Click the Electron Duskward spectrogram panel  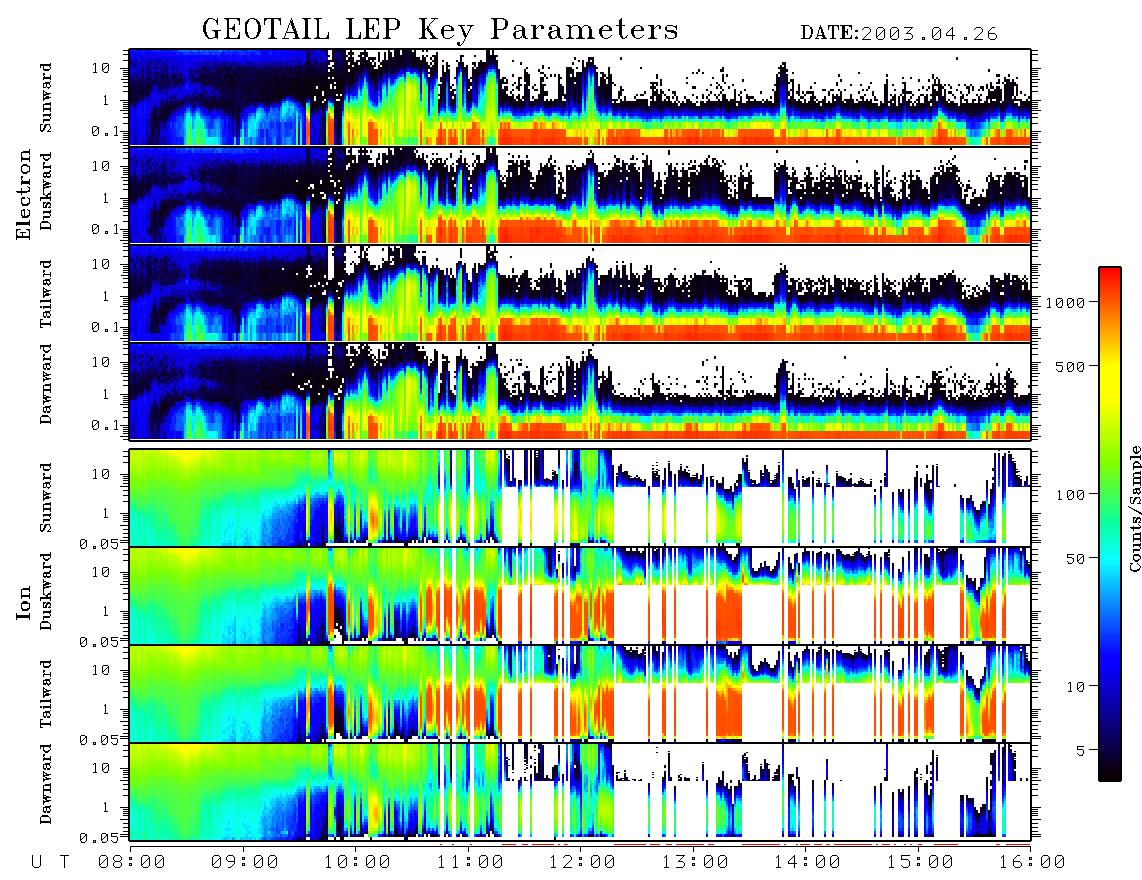(x=580, y=195)
